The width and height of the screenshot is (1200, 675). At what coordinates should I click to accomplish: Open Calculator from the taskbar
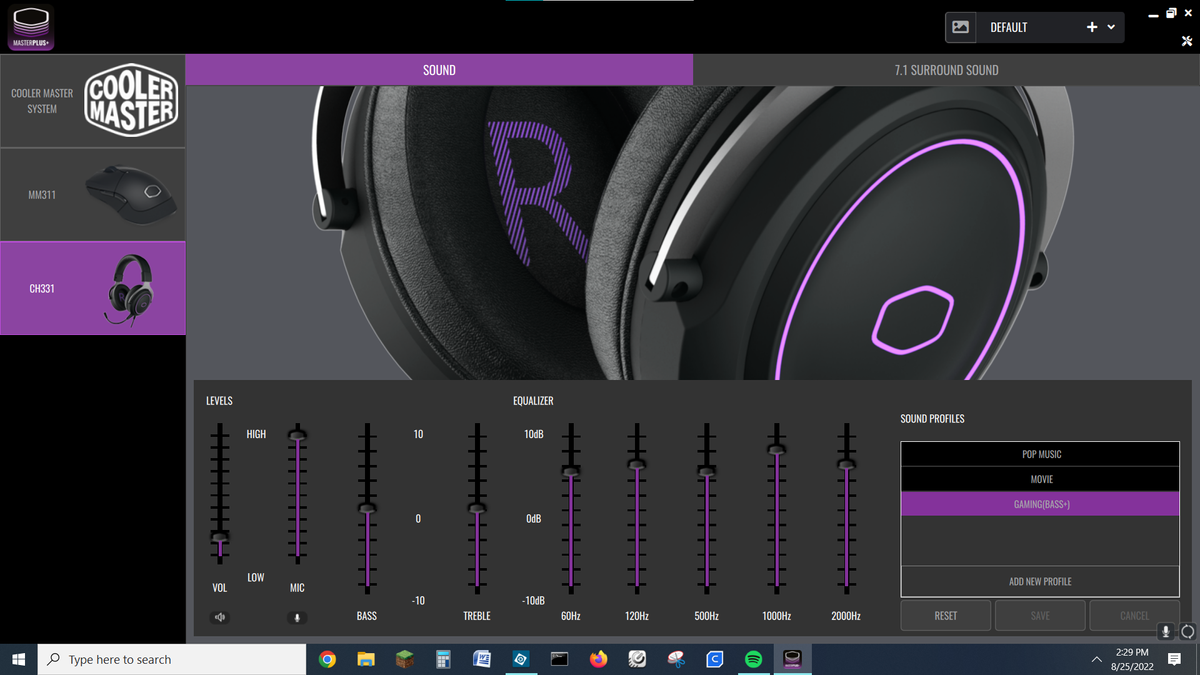point(443,659)
